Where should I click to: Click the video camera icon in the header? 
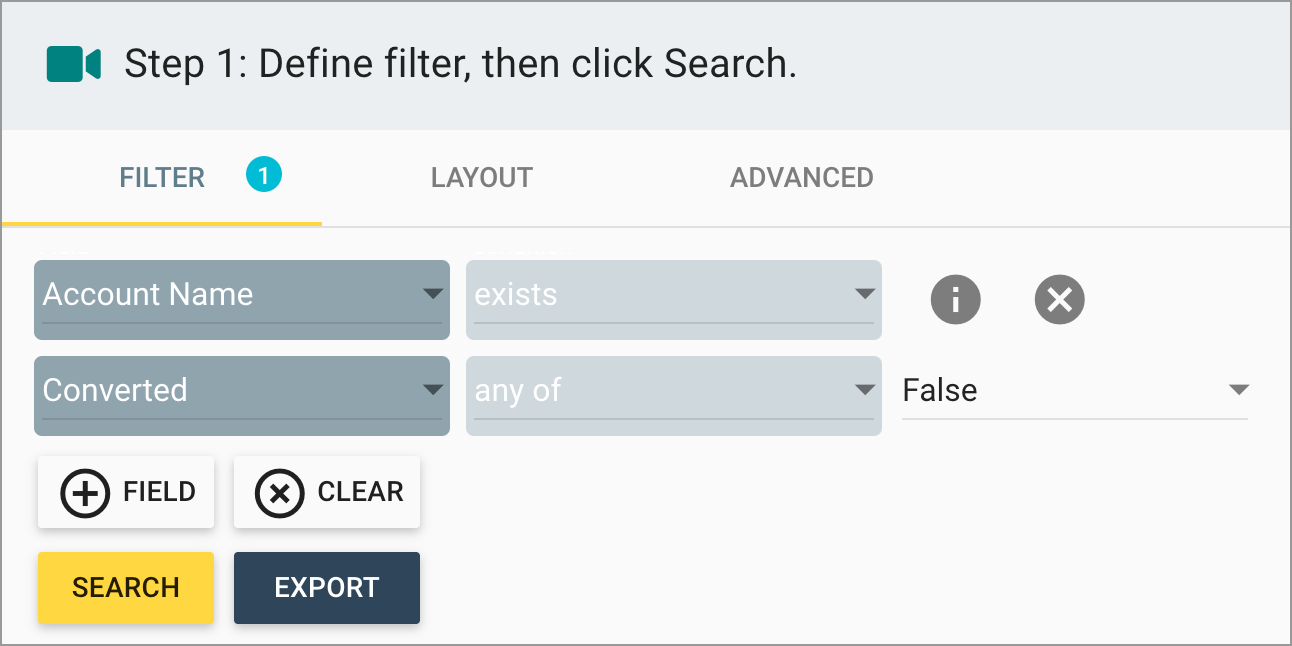click(72, 64)
